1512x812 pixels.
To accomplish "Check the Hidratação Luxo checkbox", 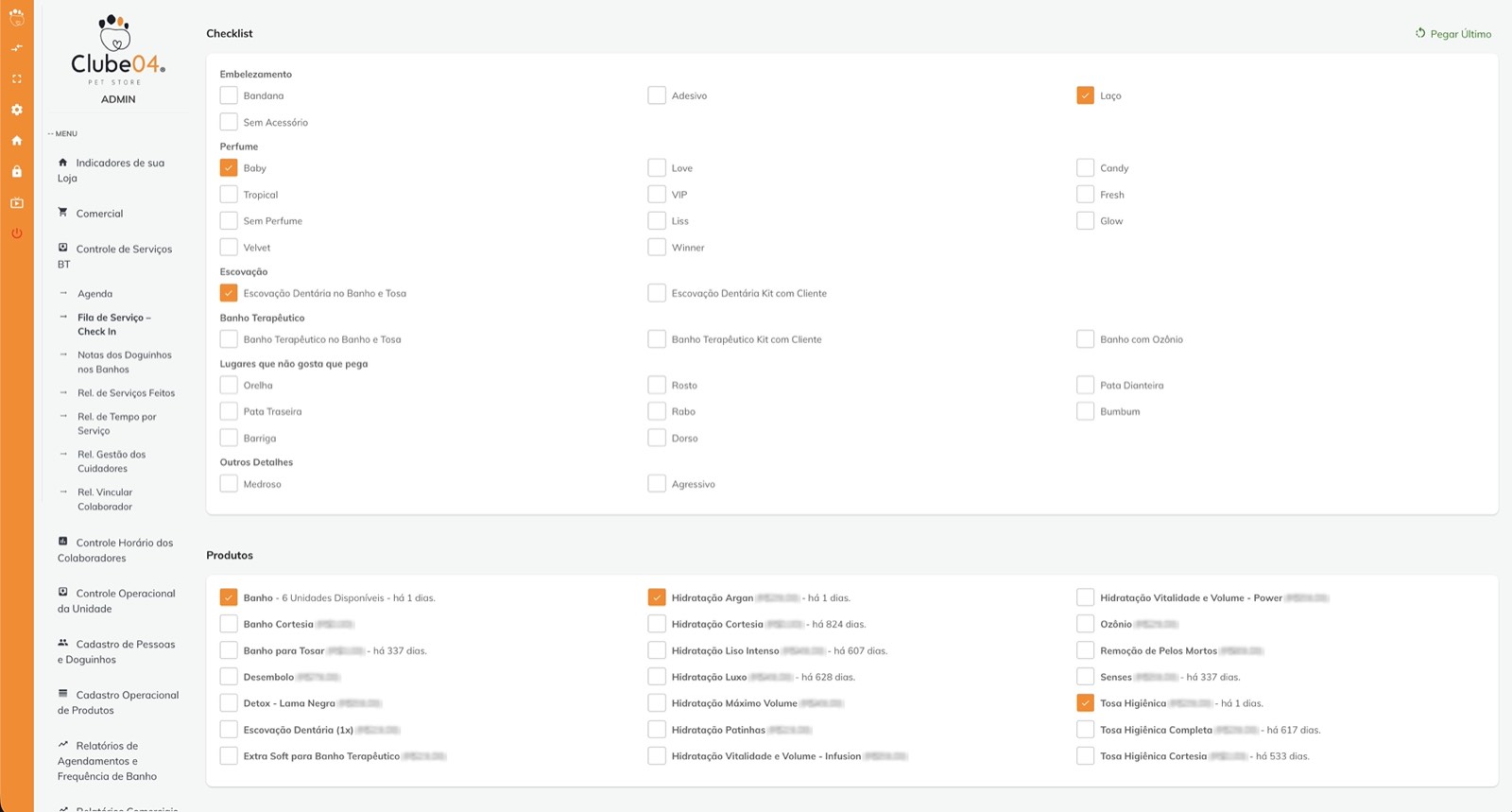I will pos(657,676).
